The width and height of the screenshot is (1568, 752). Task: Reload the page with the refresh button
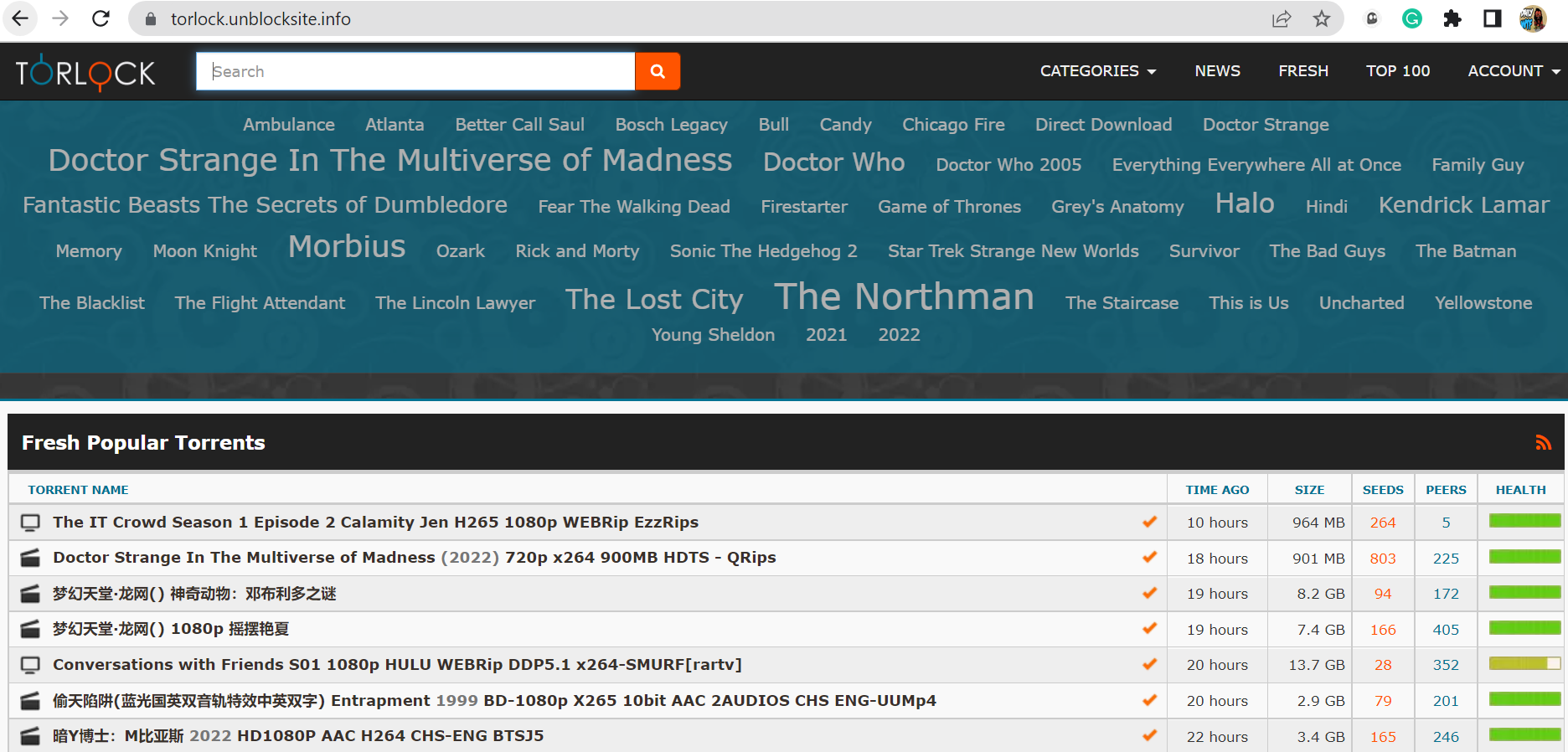[101, 18]
